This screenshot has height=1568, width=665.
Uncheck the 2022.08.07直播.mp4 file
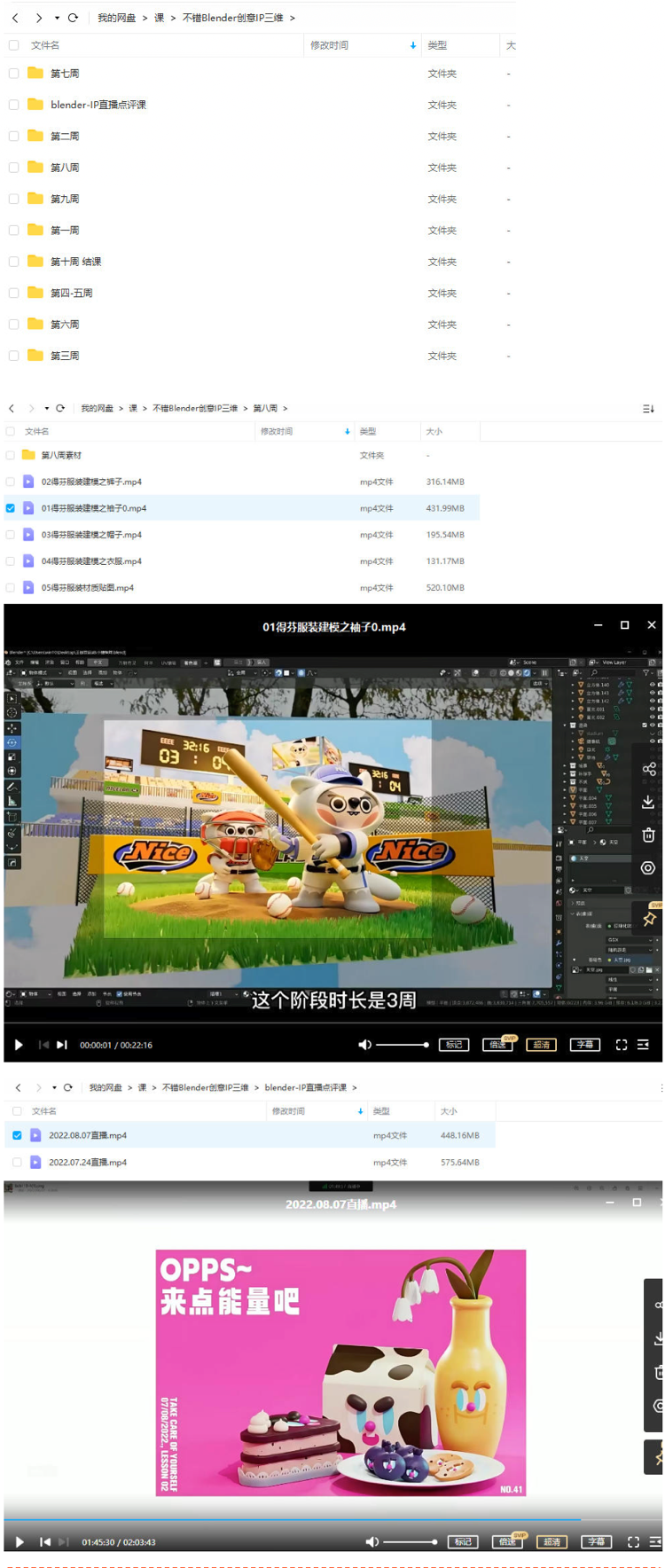17,1135
